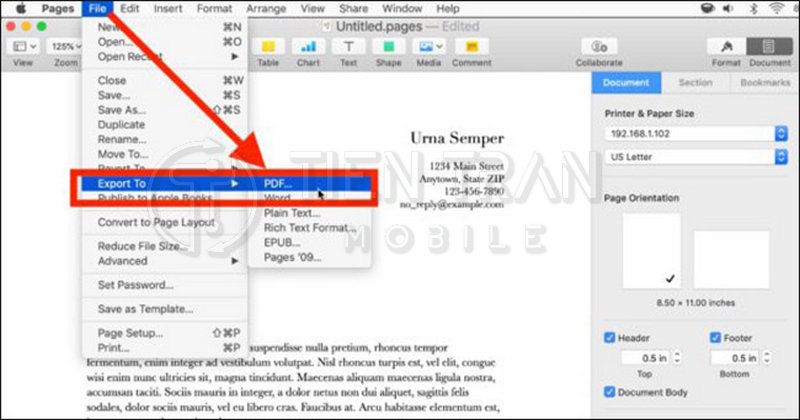Choose Rename… in File menu
The image size is (800, 420).
coord(165,139)
